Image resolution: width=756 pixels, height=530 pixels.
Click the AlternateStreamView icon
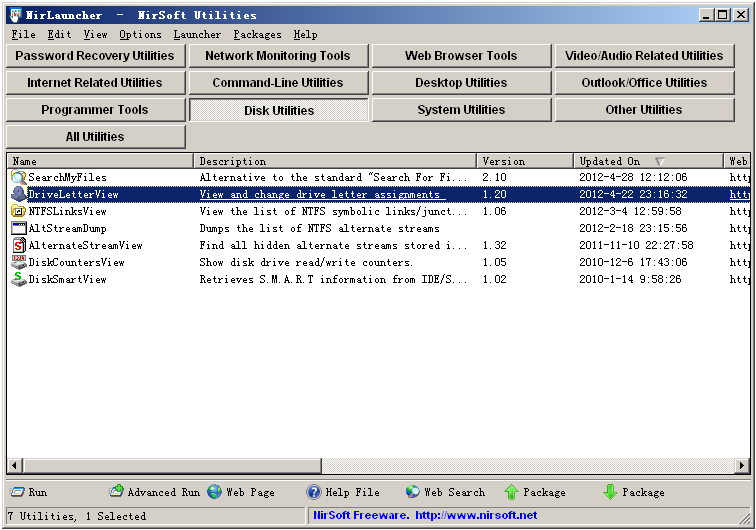click(19, 245)
